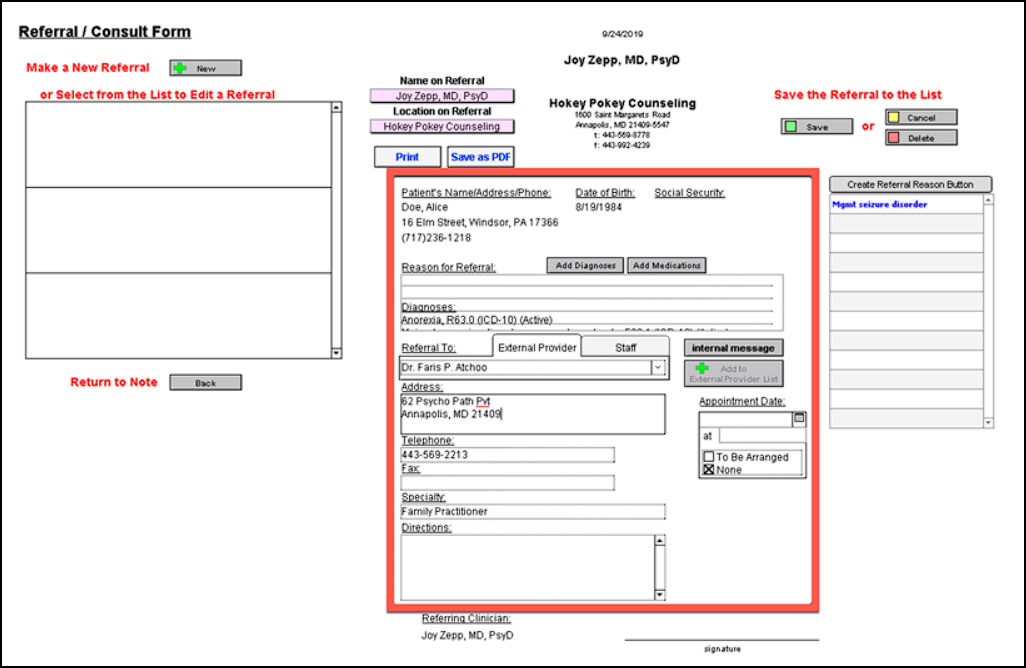Viewport: 1026px width, 668px height.
Task: Click Add to External Provider List
Action: [733, 373]
